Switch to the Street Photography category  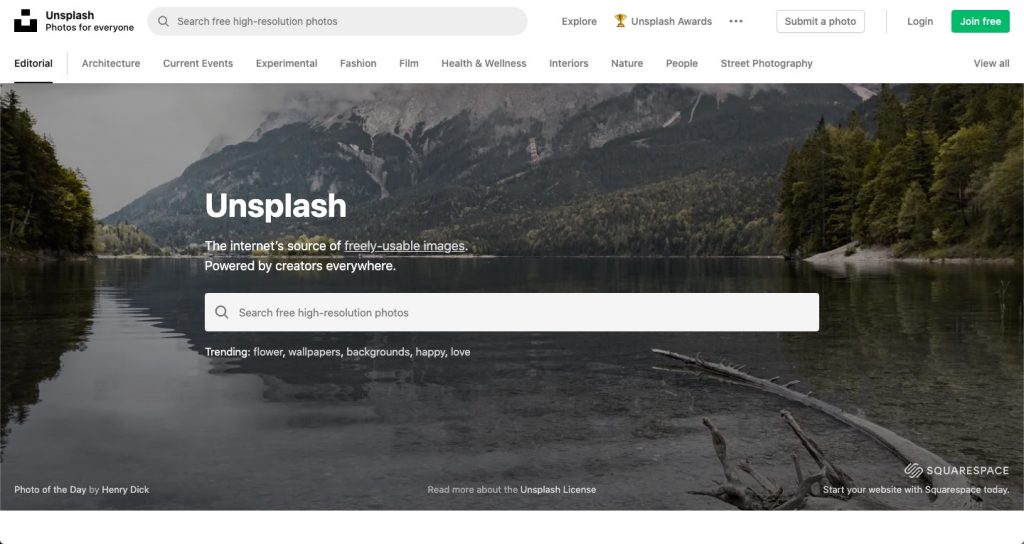(x=767, y=63)
